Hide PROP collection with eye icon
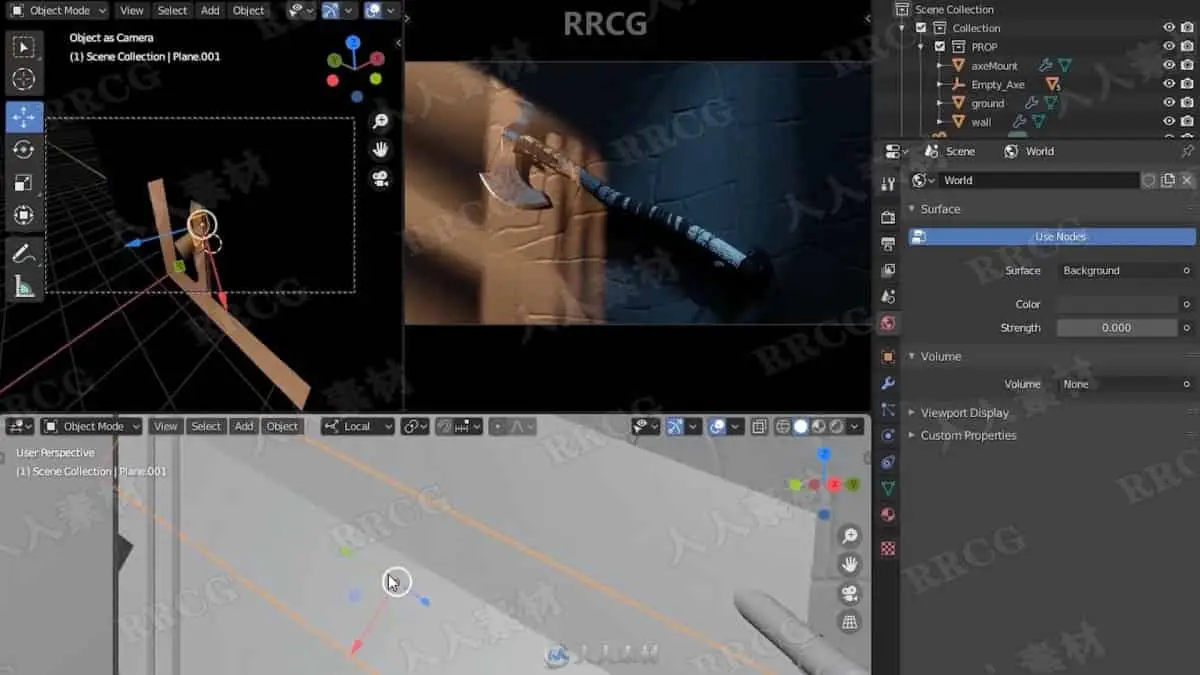 1168,46
